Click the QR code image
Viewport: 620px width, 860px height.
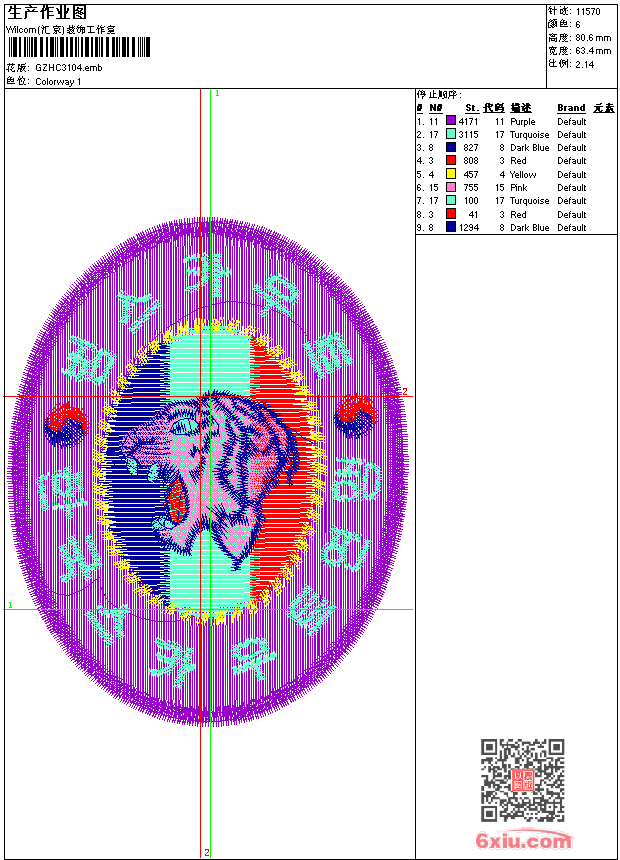(523, 780)
